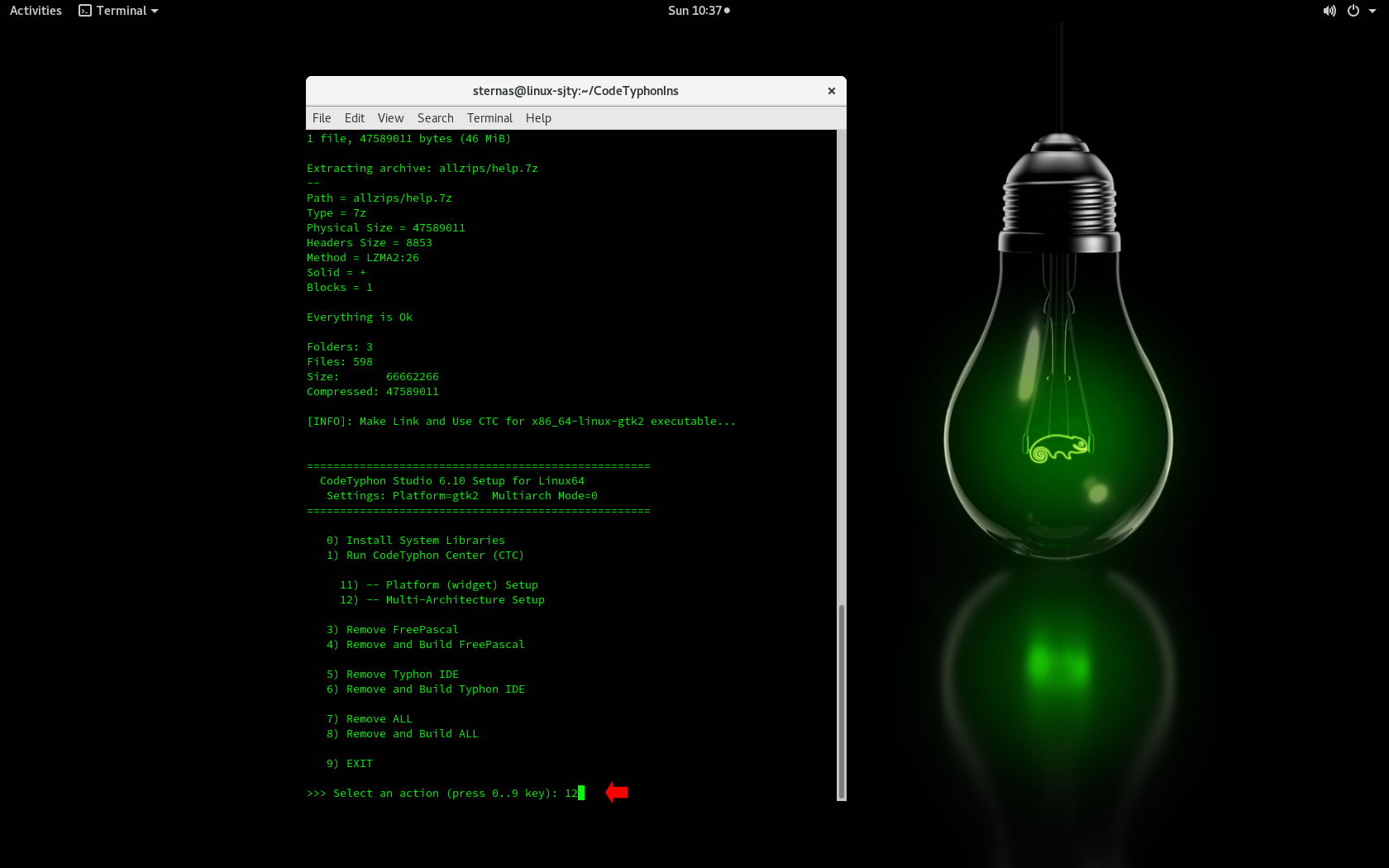
Task: Open the Edit menu
Action: point(355,118)
